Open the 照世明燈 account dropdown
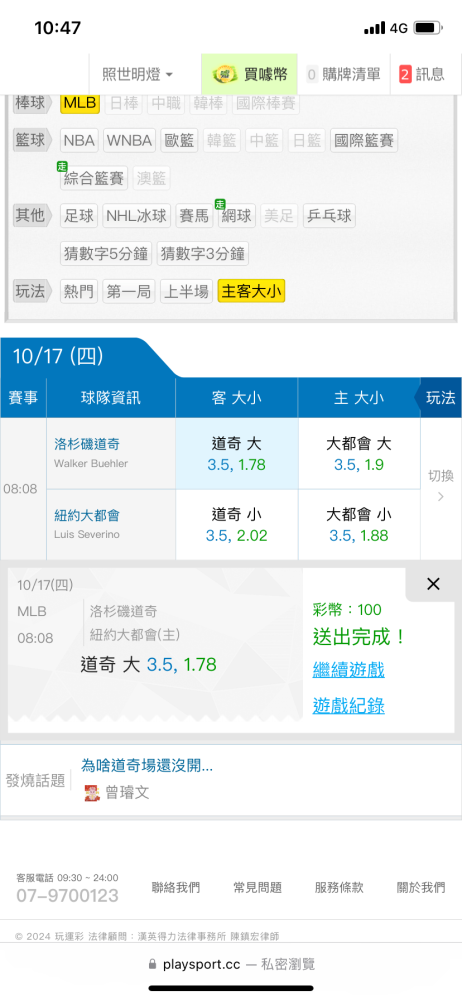The image size is (462, 1000). tap(137, 74)
